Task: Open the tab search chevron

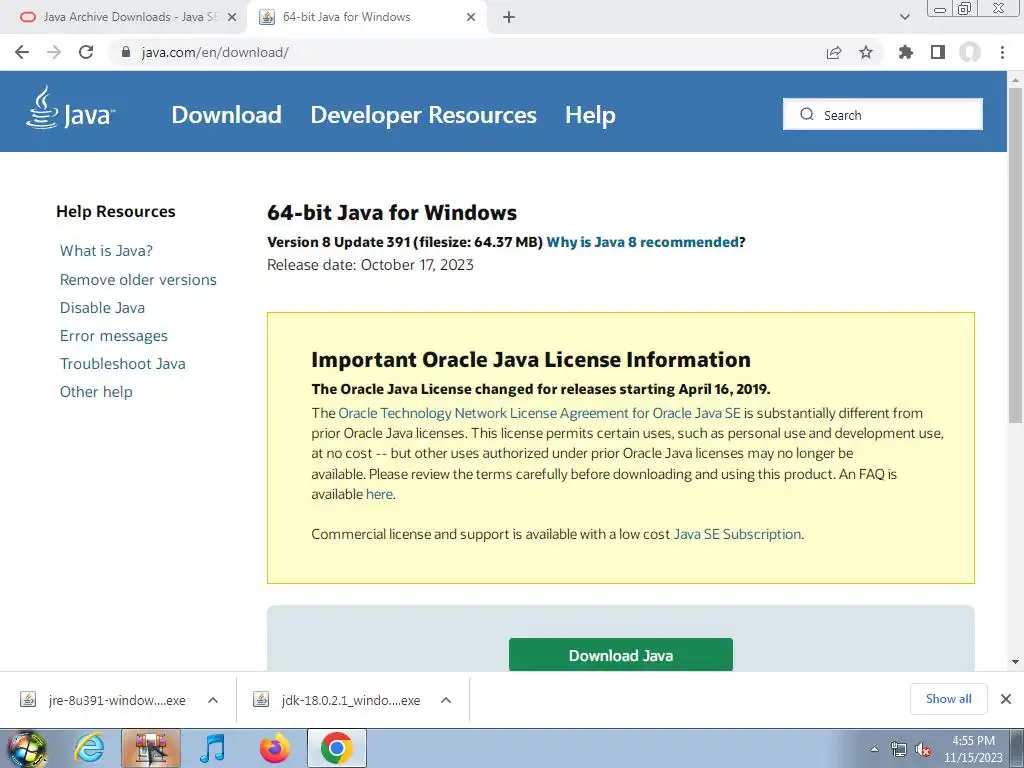Action: click(905, 17)
